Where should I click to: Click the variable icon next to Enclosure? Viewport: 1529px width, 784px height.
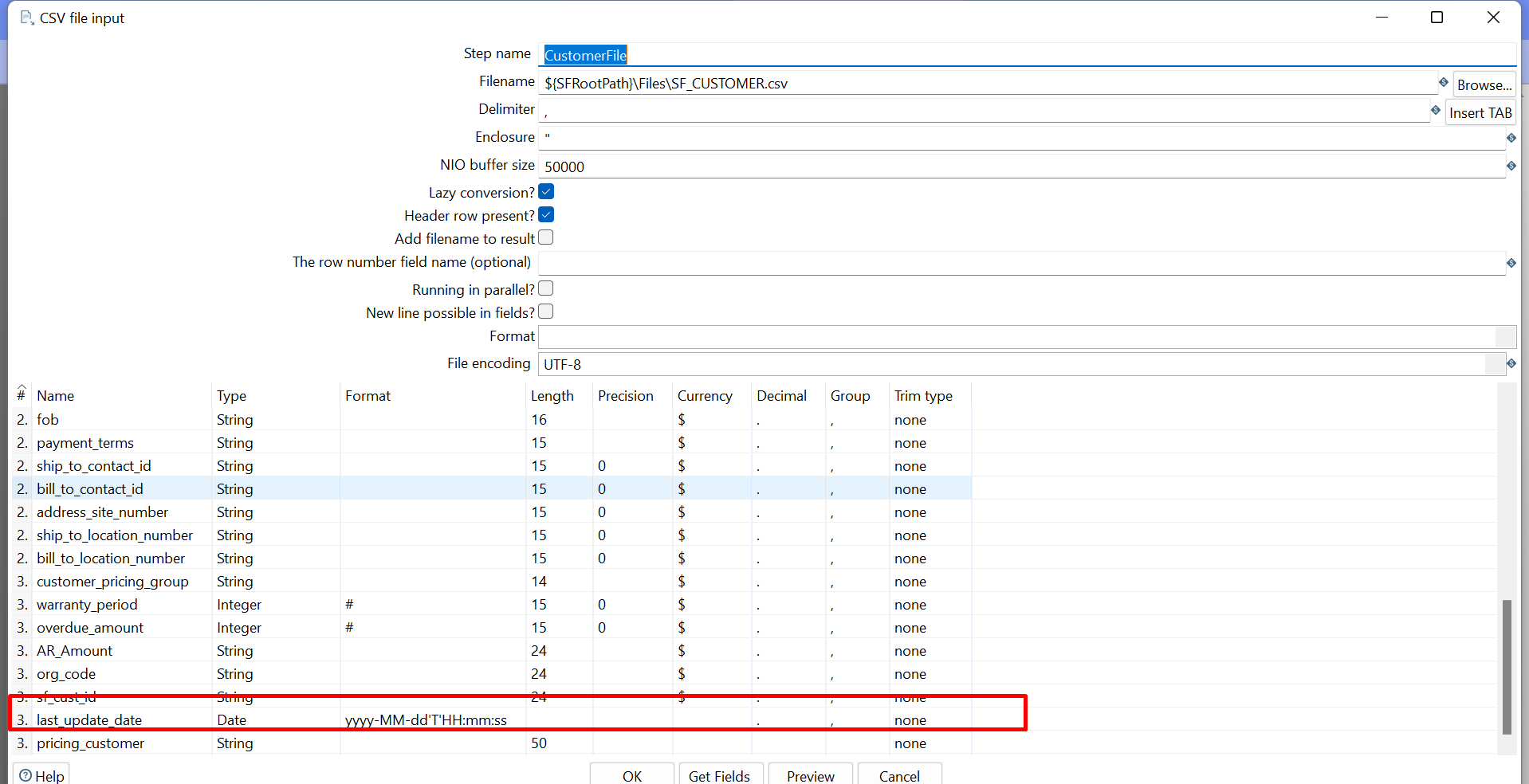pos(1511,138)
